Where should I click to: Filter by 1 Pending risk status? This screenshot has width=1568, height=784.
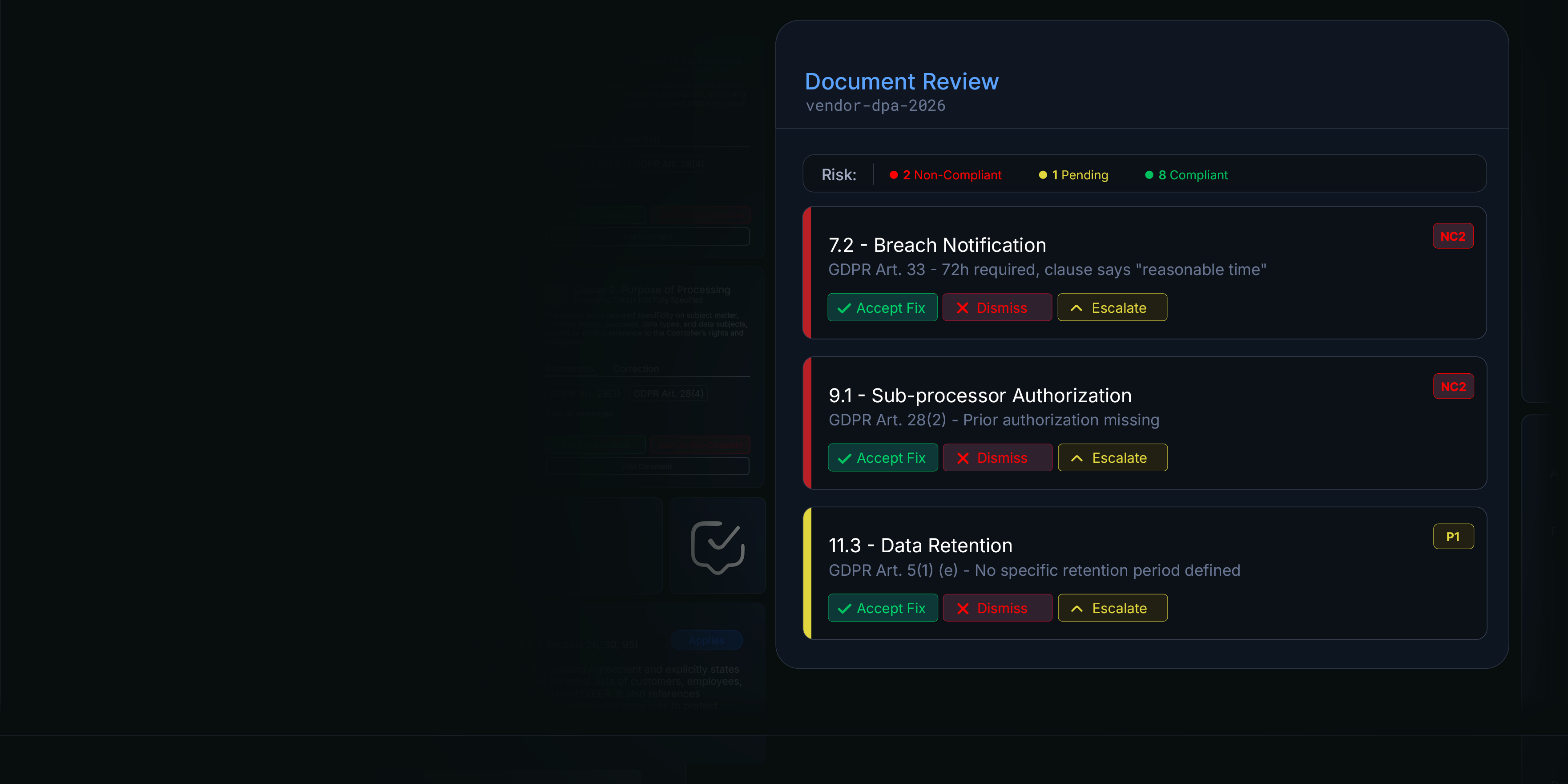pos(1073,175)
